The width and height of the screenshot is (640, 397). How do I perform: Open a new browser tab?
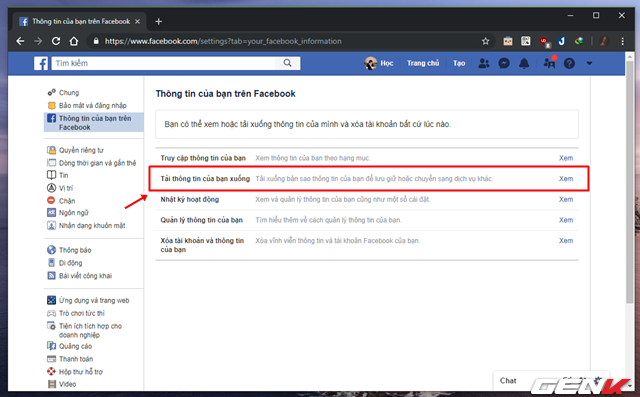point(159,21)
